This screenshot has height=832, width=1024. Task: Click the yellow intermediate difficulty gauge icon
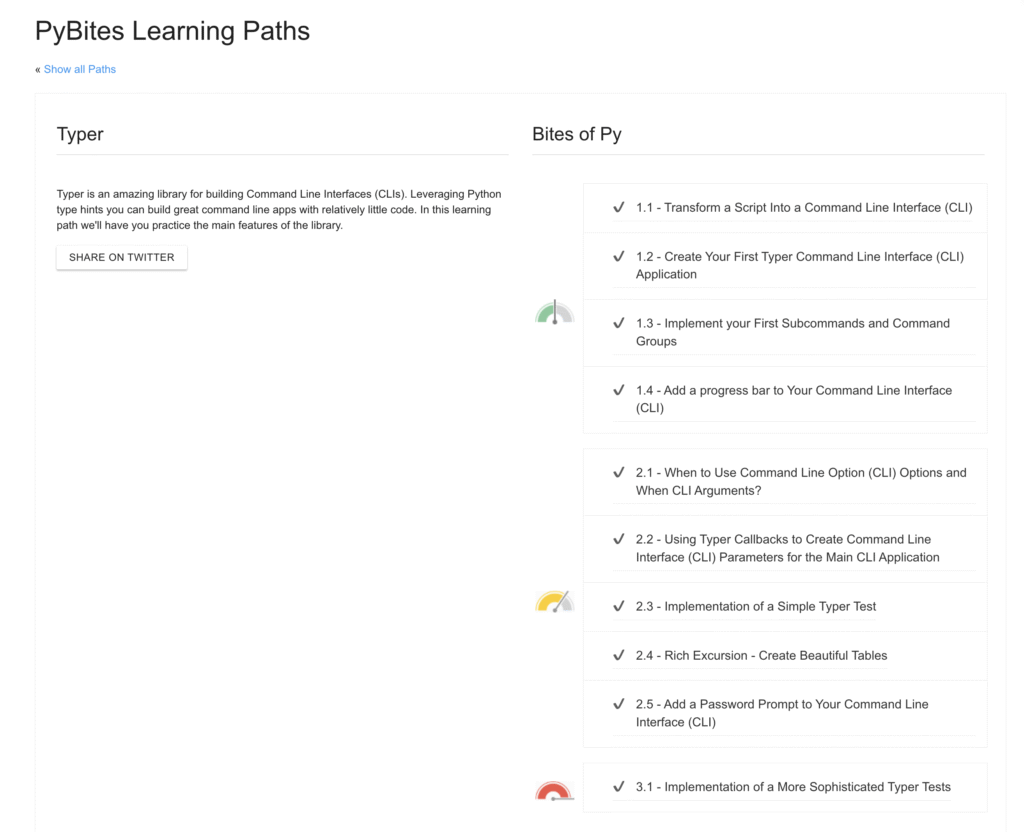click(x=554, y=602)
